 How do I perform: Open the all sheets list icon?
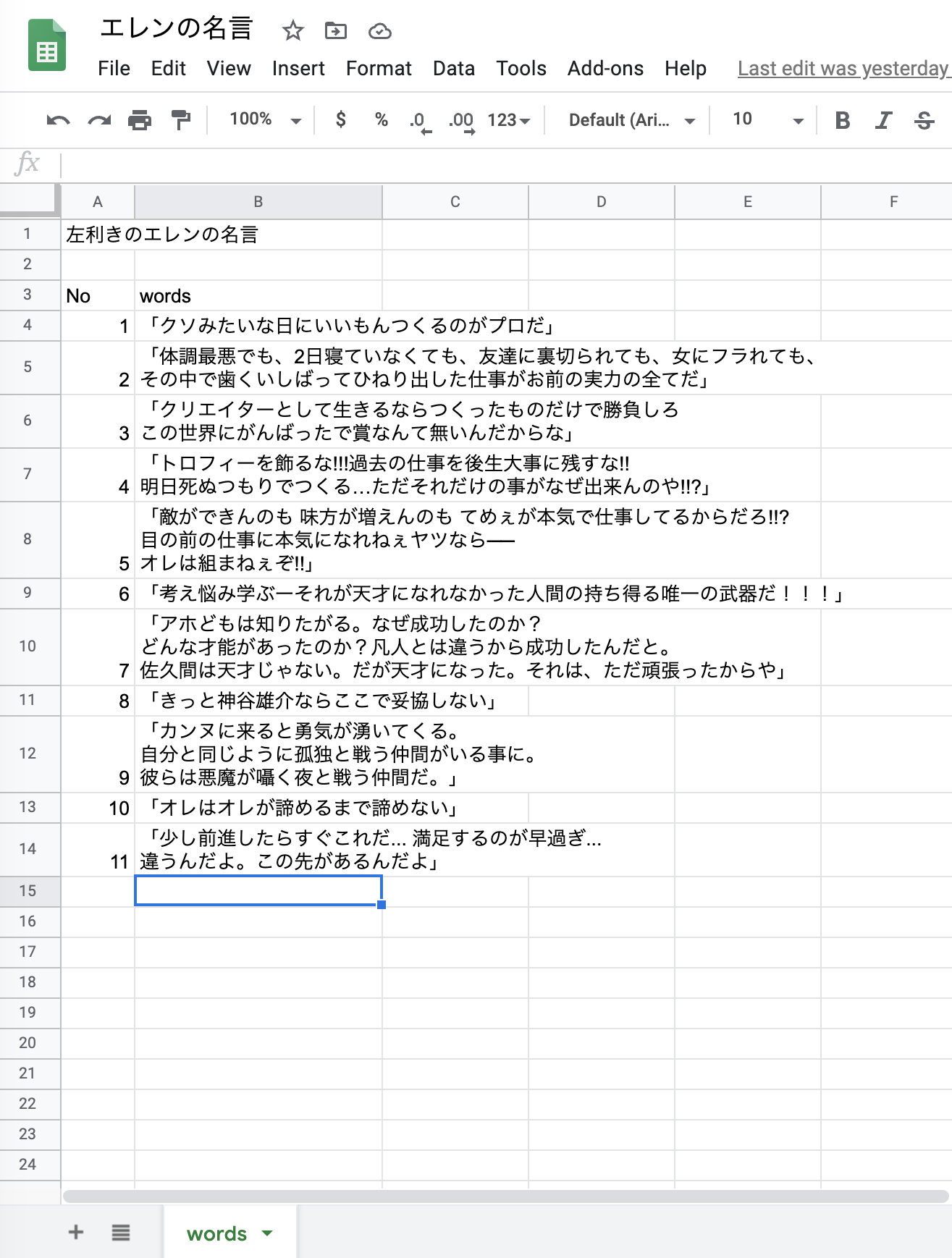tap(121, 1232)
